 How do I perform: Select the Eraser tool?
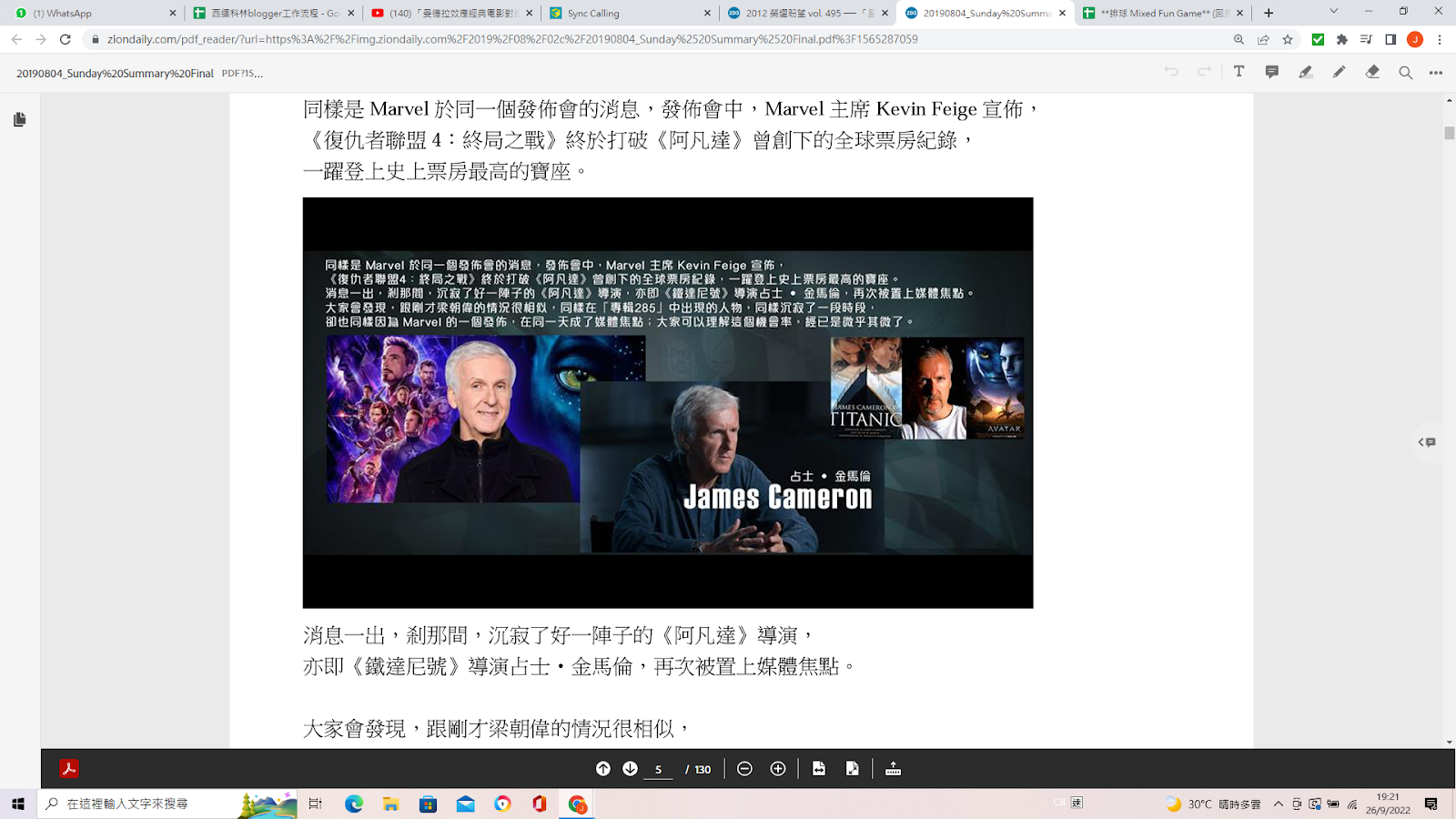coord(1372,72)
